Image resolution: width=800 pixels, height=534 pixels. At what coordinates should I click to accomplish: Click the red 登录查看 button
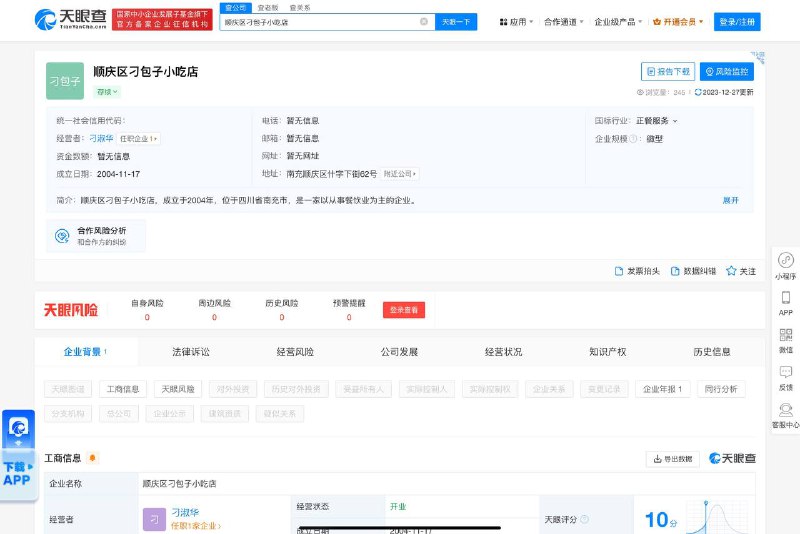(x=404, y=310)
